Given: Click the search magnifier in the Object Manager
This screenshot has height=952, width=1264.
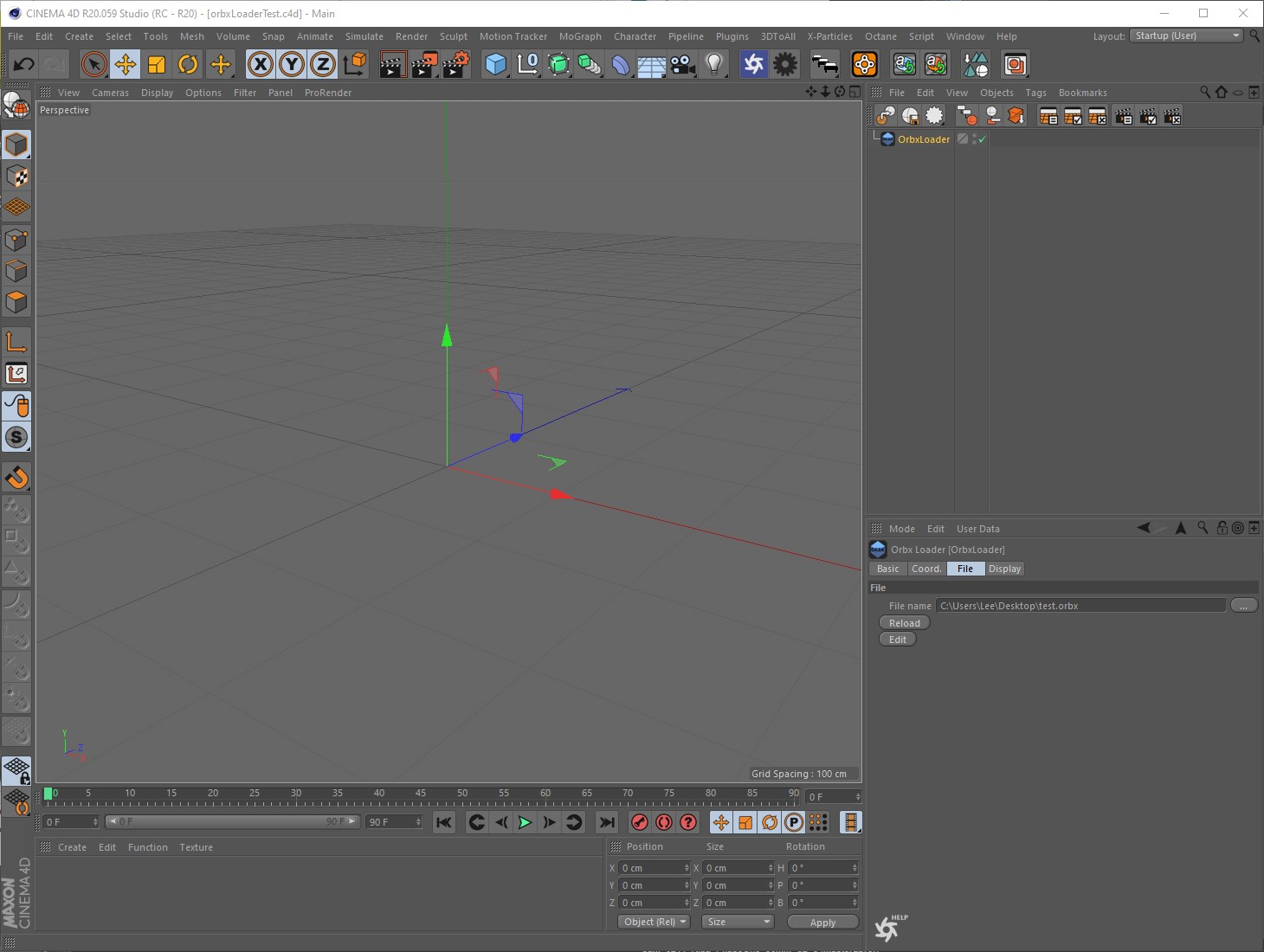Looking at the screenshot, I should pos(1205,92).
